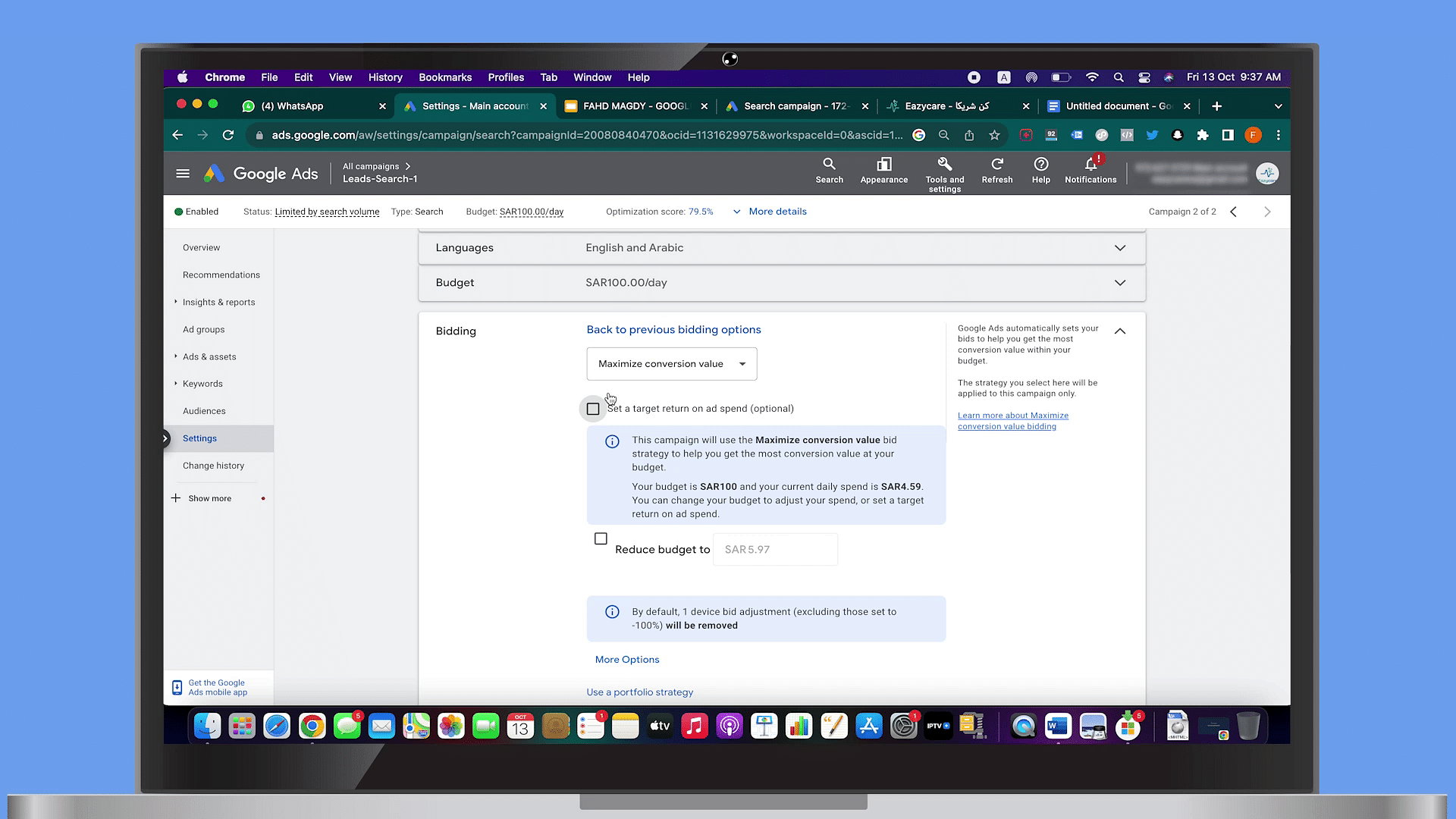
Task: Click the Refresh icon in Google Ads
Action: click(x=997, y=164)
